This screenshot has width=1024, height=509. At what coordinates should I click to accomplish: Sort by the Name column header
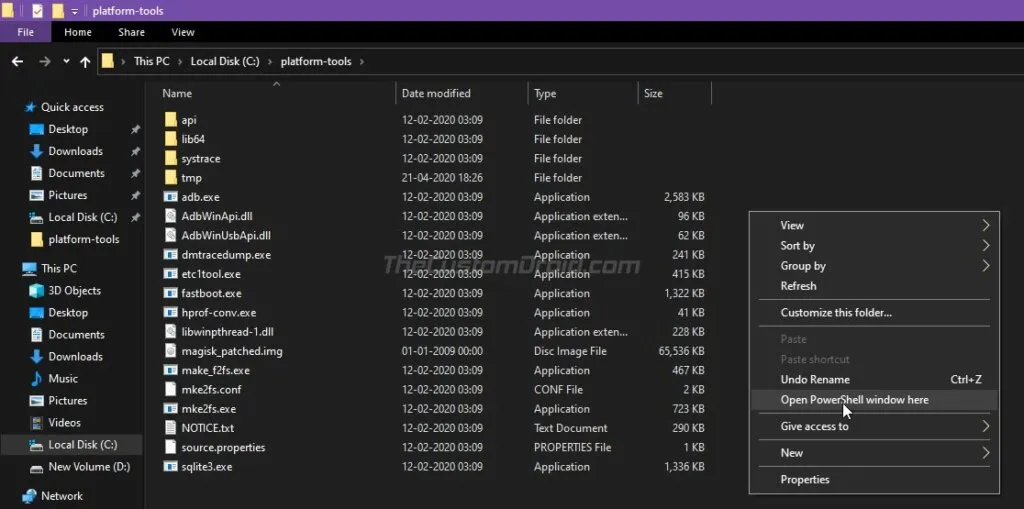(x=177, y=93)
